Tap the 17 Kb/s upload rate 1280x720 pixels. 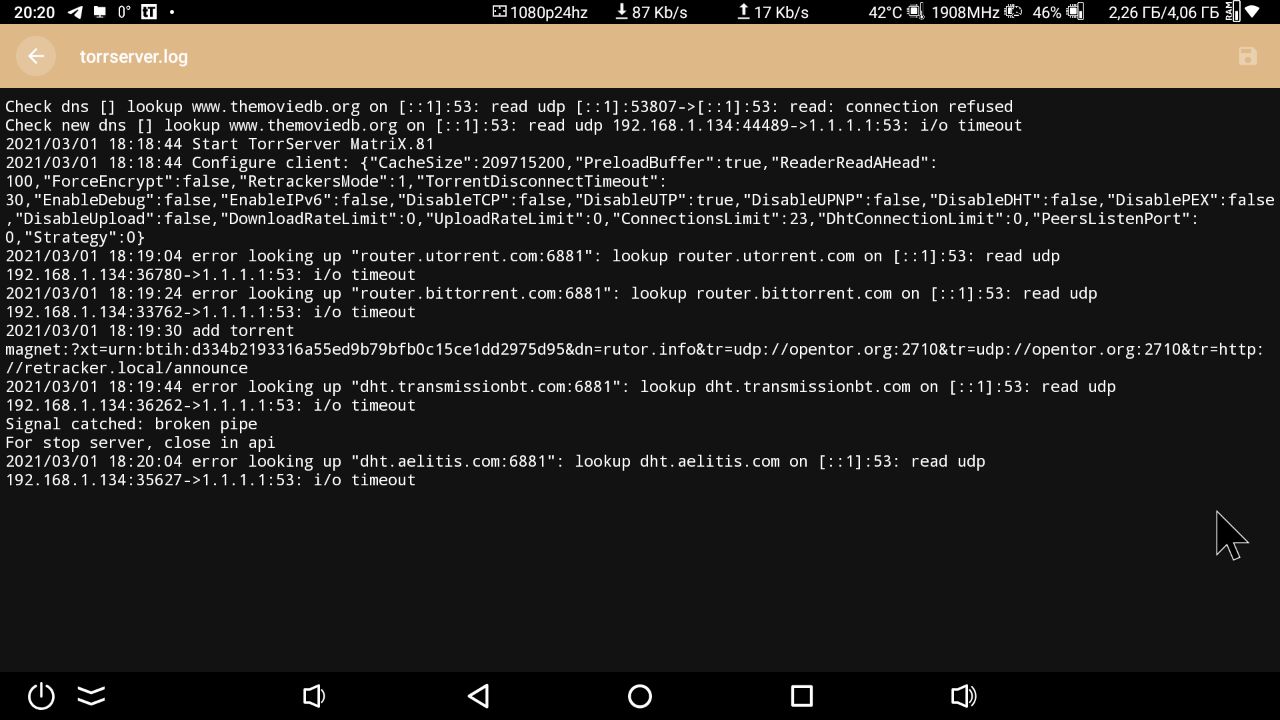tap(781, 12)
